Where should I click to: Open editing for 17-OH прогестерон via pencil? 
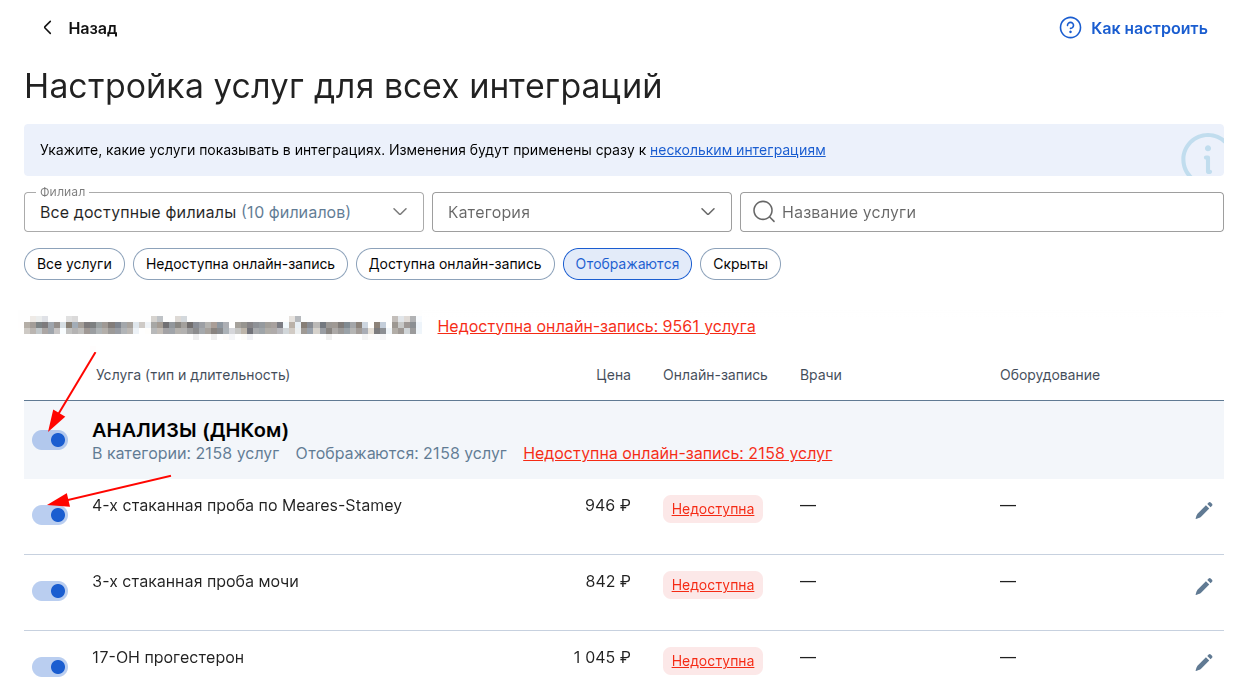point(1204,662)
